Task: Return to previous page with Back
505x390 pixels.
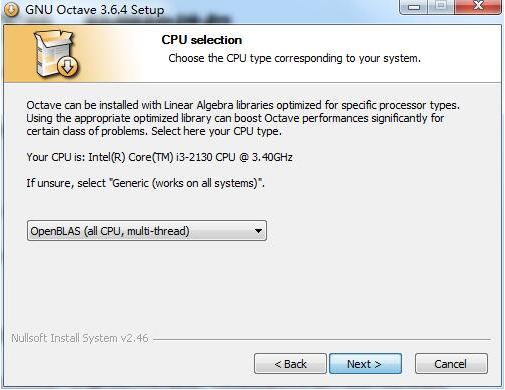Action: point(290,364)
